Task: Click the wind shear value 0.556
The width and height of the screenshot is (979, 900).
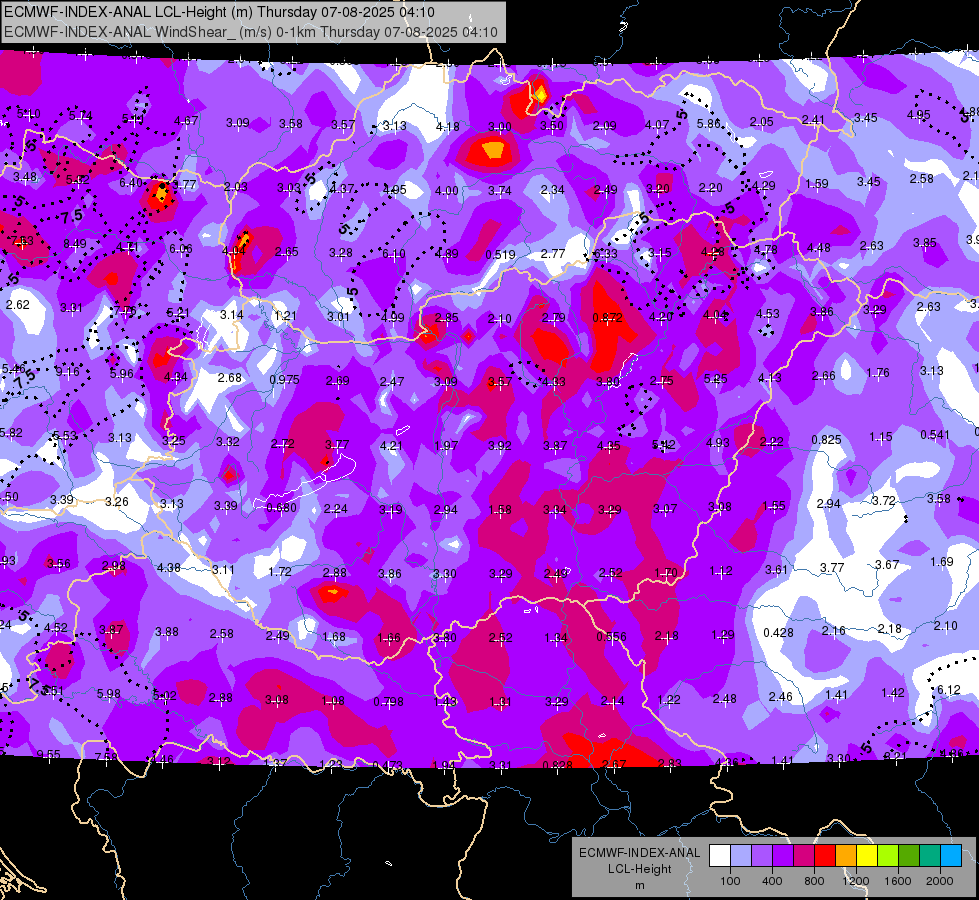Action: click(x=611, y=636)
